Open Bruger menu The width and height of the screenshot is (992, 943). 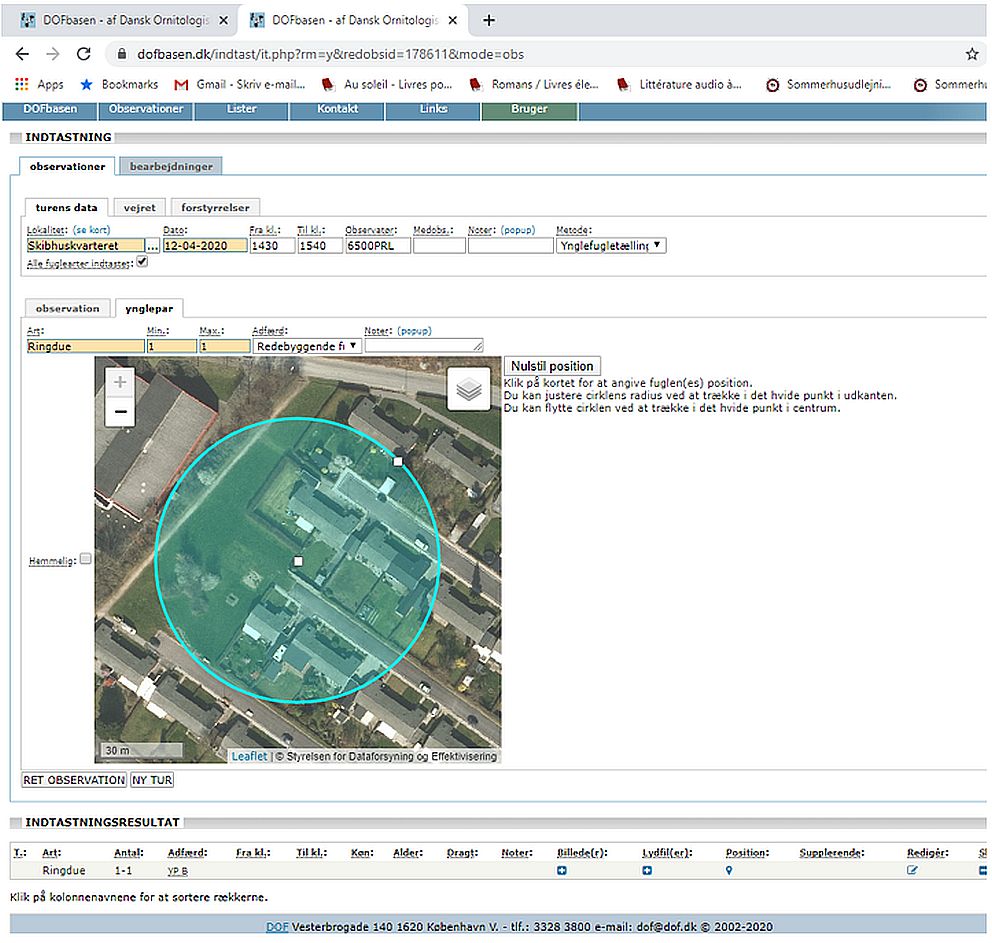[x=530, y=109]
